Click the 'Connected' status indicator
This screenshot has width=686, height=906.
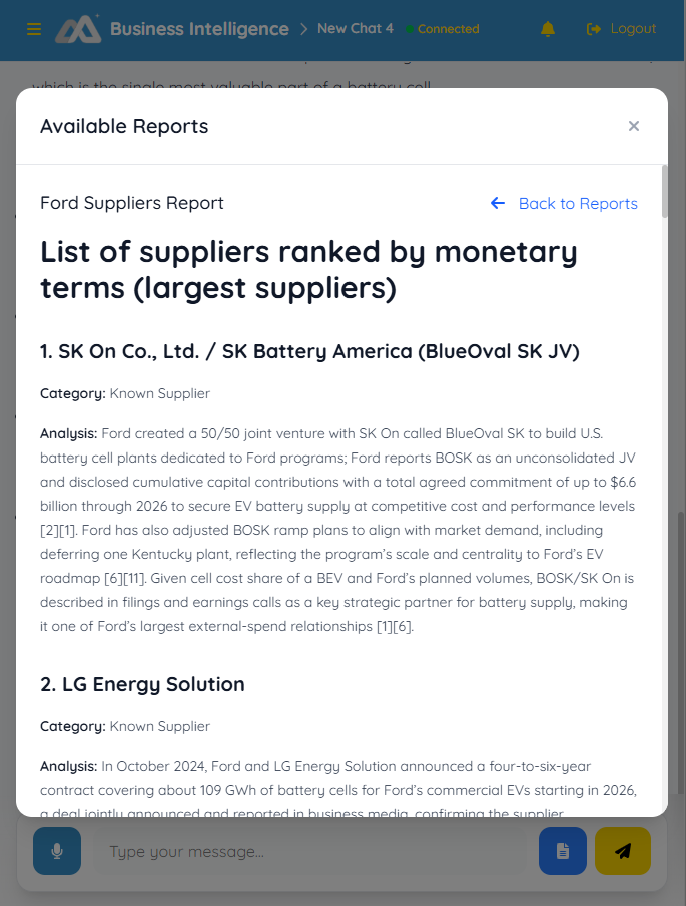click(x=443, y=29)
